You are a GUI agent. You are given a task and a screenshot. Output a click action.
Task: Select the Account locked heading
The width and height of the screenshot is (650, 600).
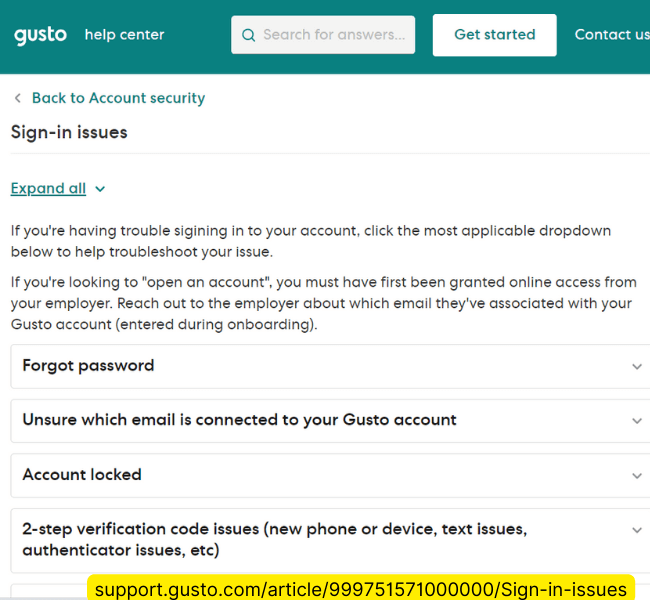pyautogui.click(x=82, y=475)
